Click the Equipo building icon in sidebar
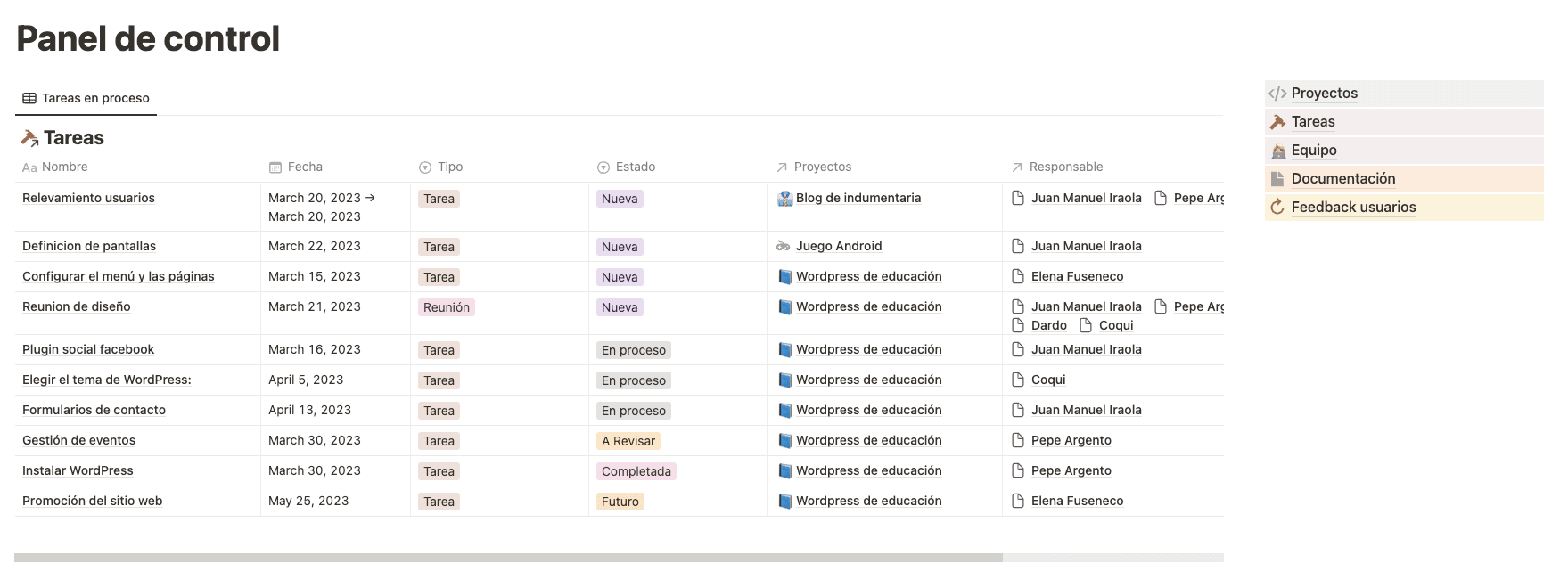This screenshot has width=1568, height=588. 1277,151
